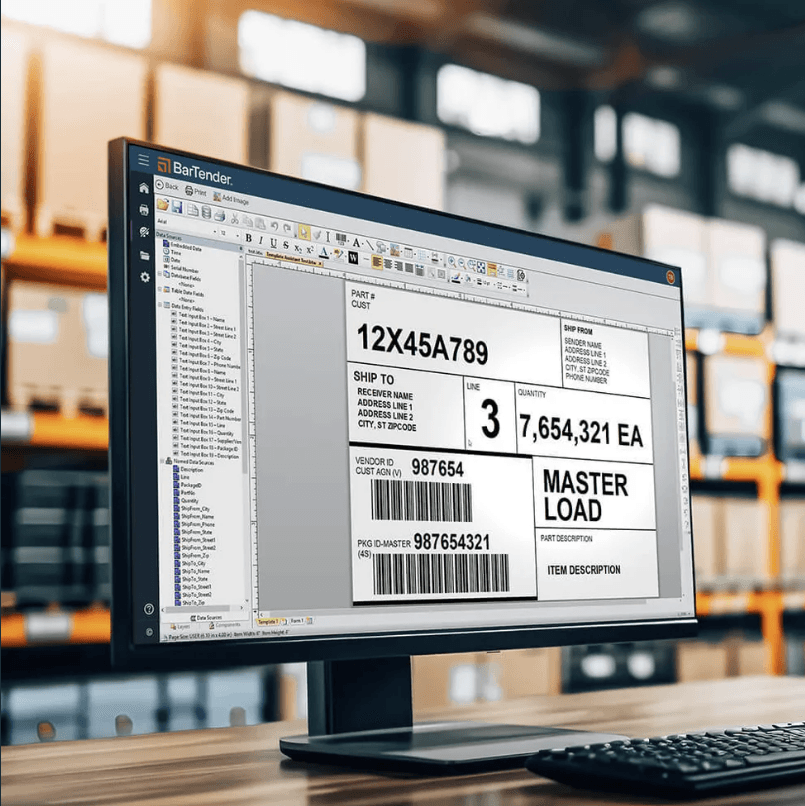Image resolution: width=805 pixels, height=806 pixels.
Task: Click the zoom in magnifier icon
Action: [451, 262]
